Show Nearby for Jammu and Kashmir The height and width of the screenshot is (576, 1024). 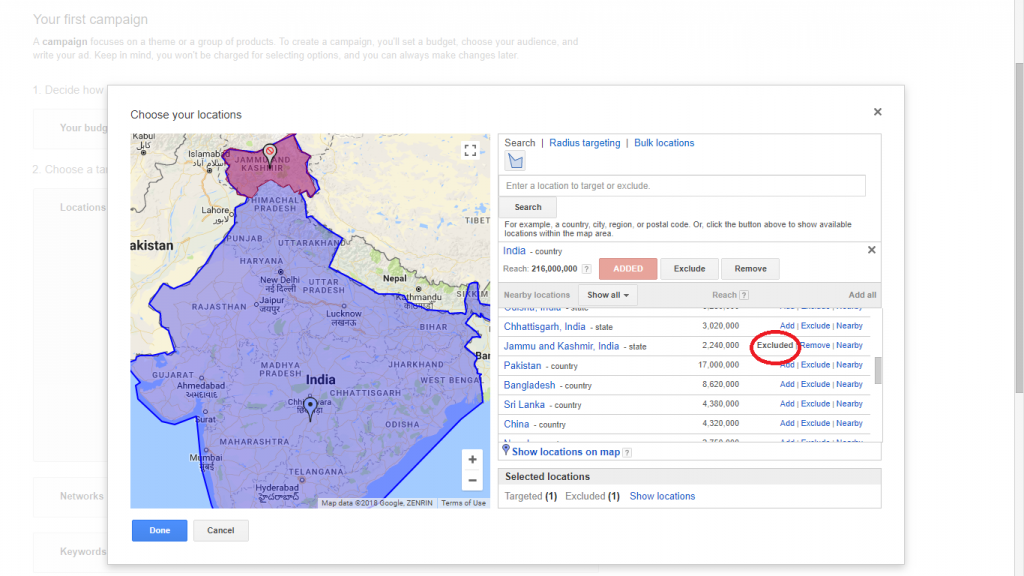coord(849,345)
